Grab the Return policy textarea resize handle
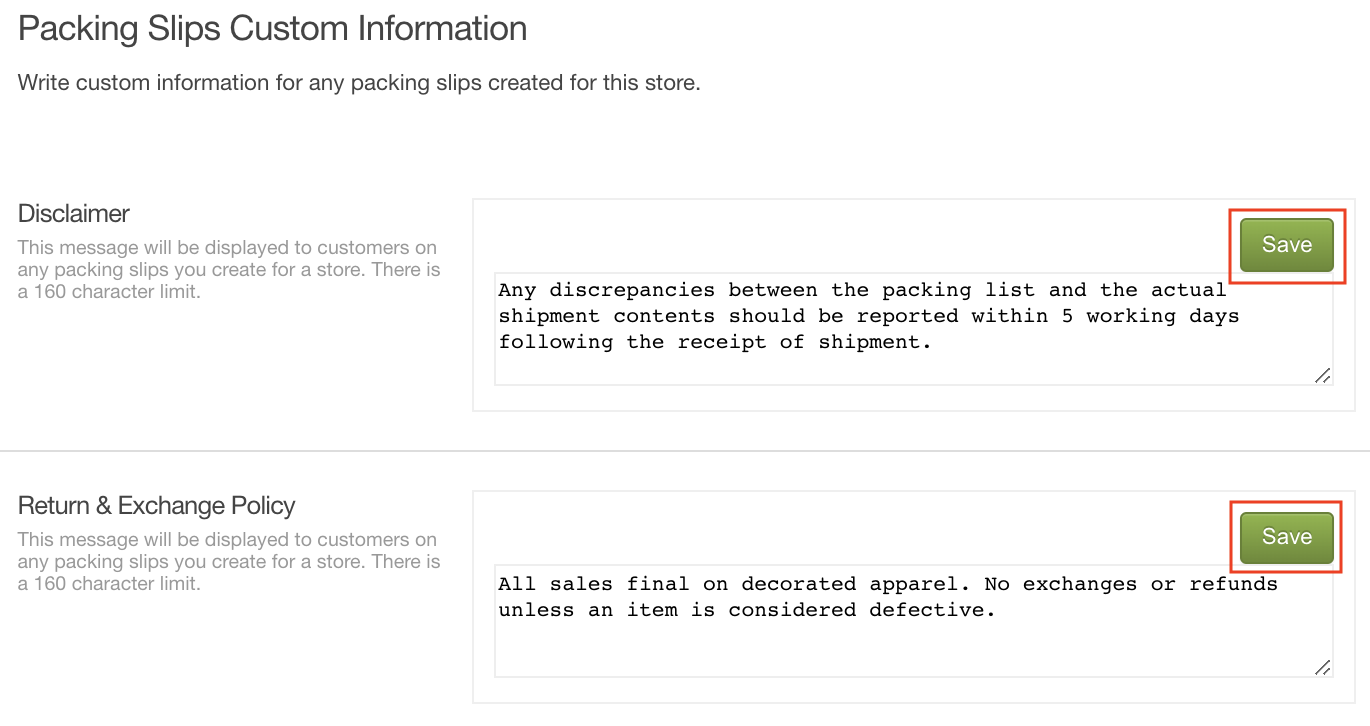The image size is (1370, 726). point(1322,667)
